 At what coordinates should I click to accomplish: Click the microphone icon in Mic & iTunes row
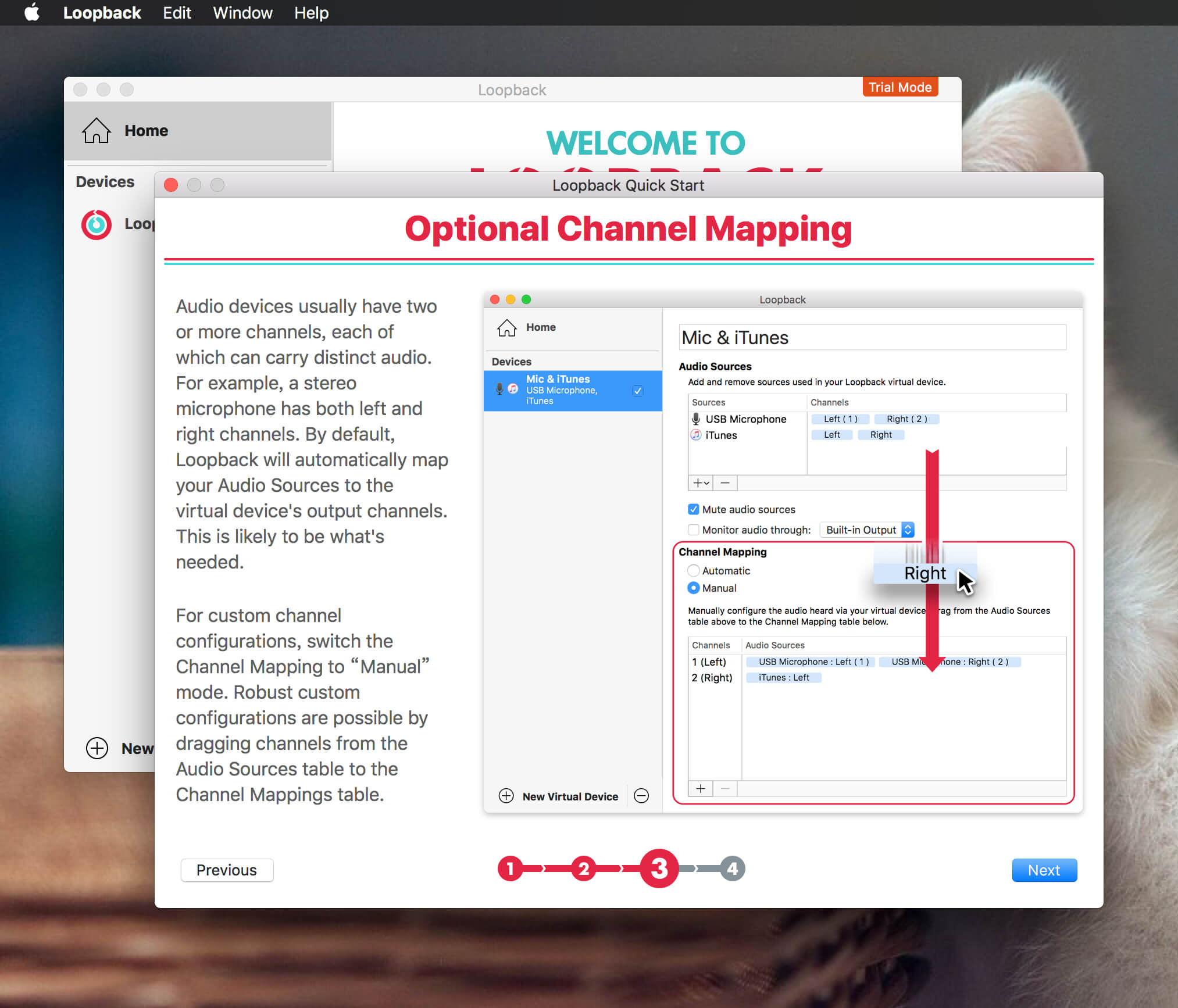coord(499,389)
